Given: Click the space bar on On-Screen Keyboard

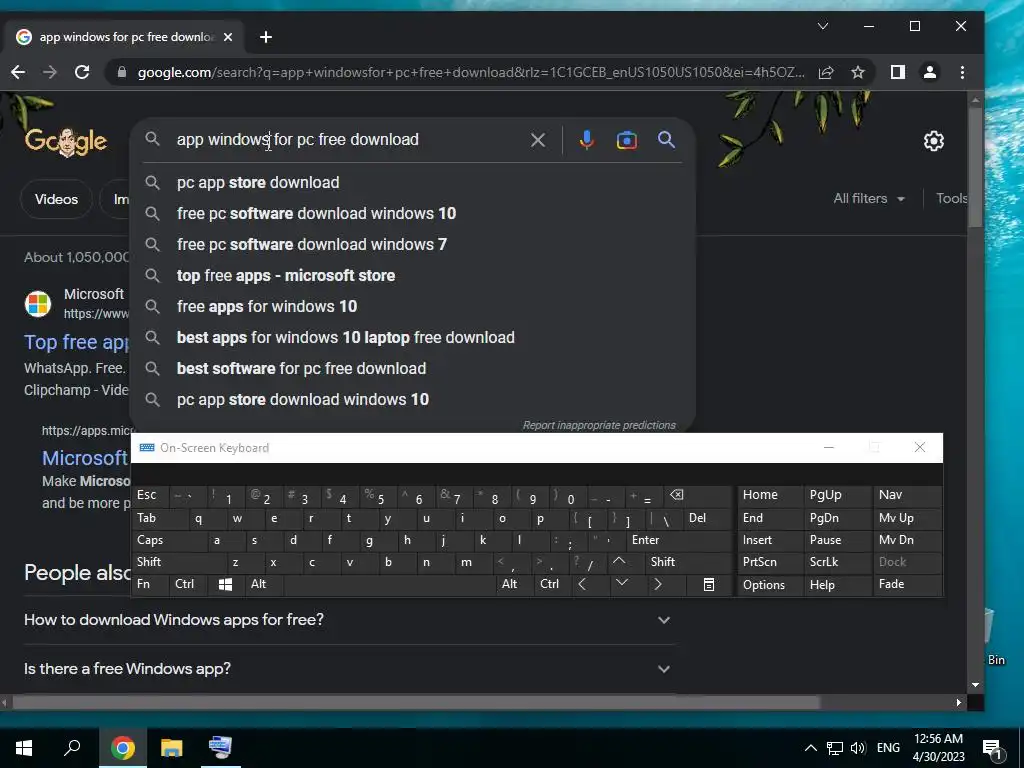Looking at the screenshot, I should click(x=389, y=584).
